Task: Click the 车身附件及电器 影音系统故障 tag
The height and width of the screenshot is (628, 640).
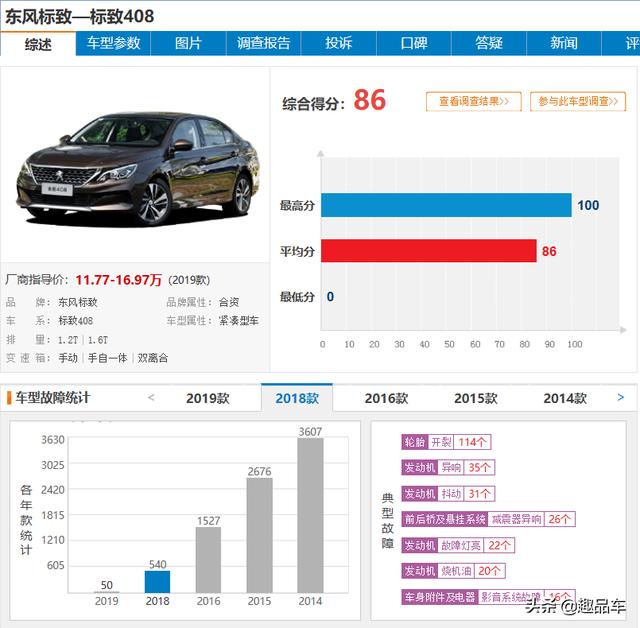Action: tap(488, 597)
